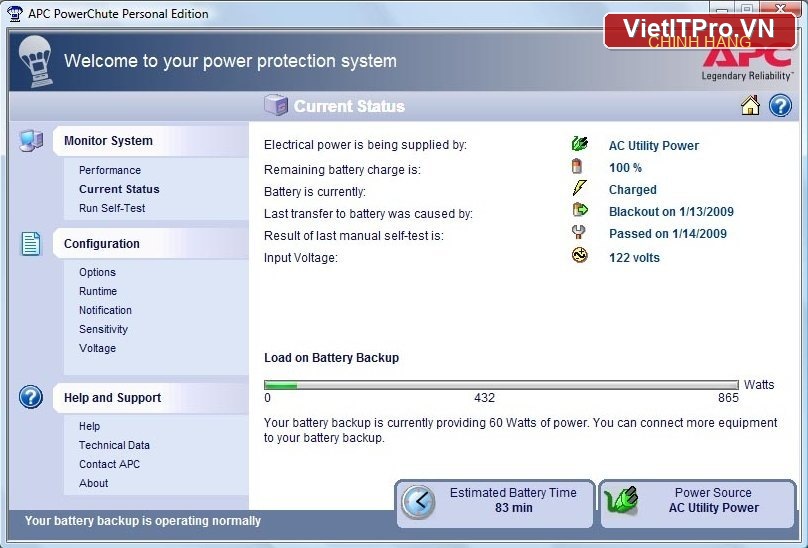Click the 100 % battery charge value

pos(625,168)
